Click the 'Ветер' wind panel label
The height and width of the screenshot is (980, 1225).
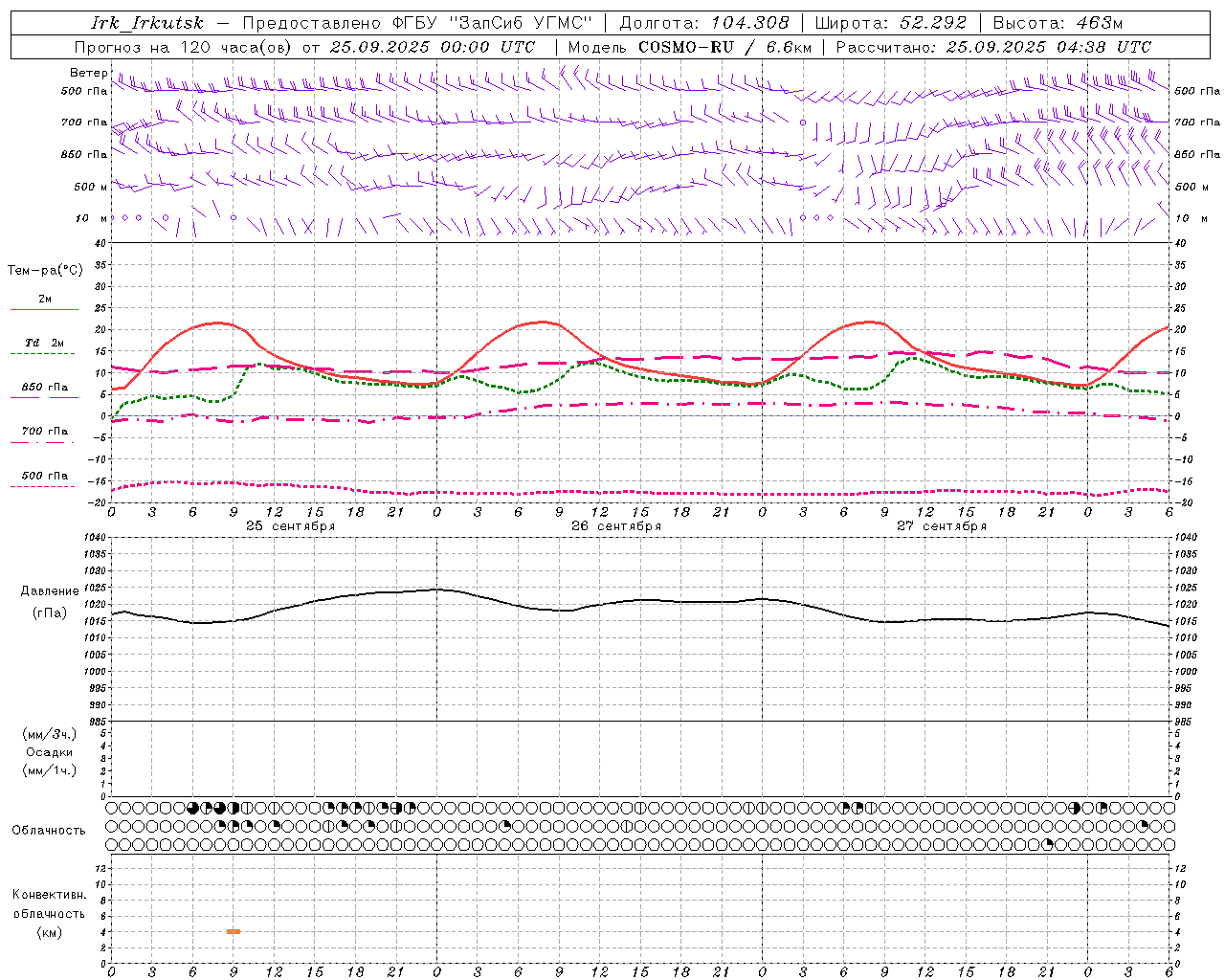pos(88,73)
